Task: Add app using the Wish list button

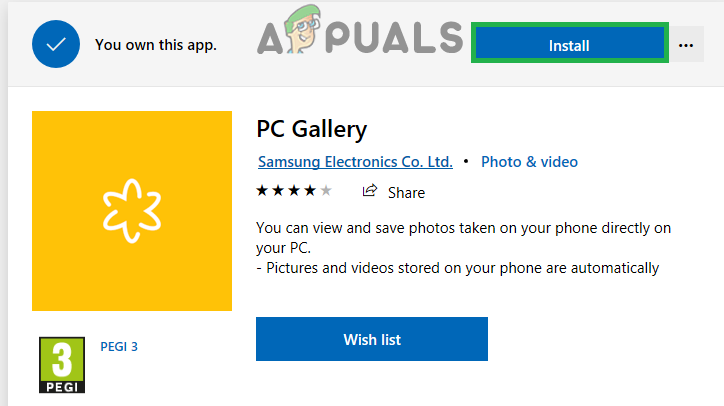Action: 371,339
